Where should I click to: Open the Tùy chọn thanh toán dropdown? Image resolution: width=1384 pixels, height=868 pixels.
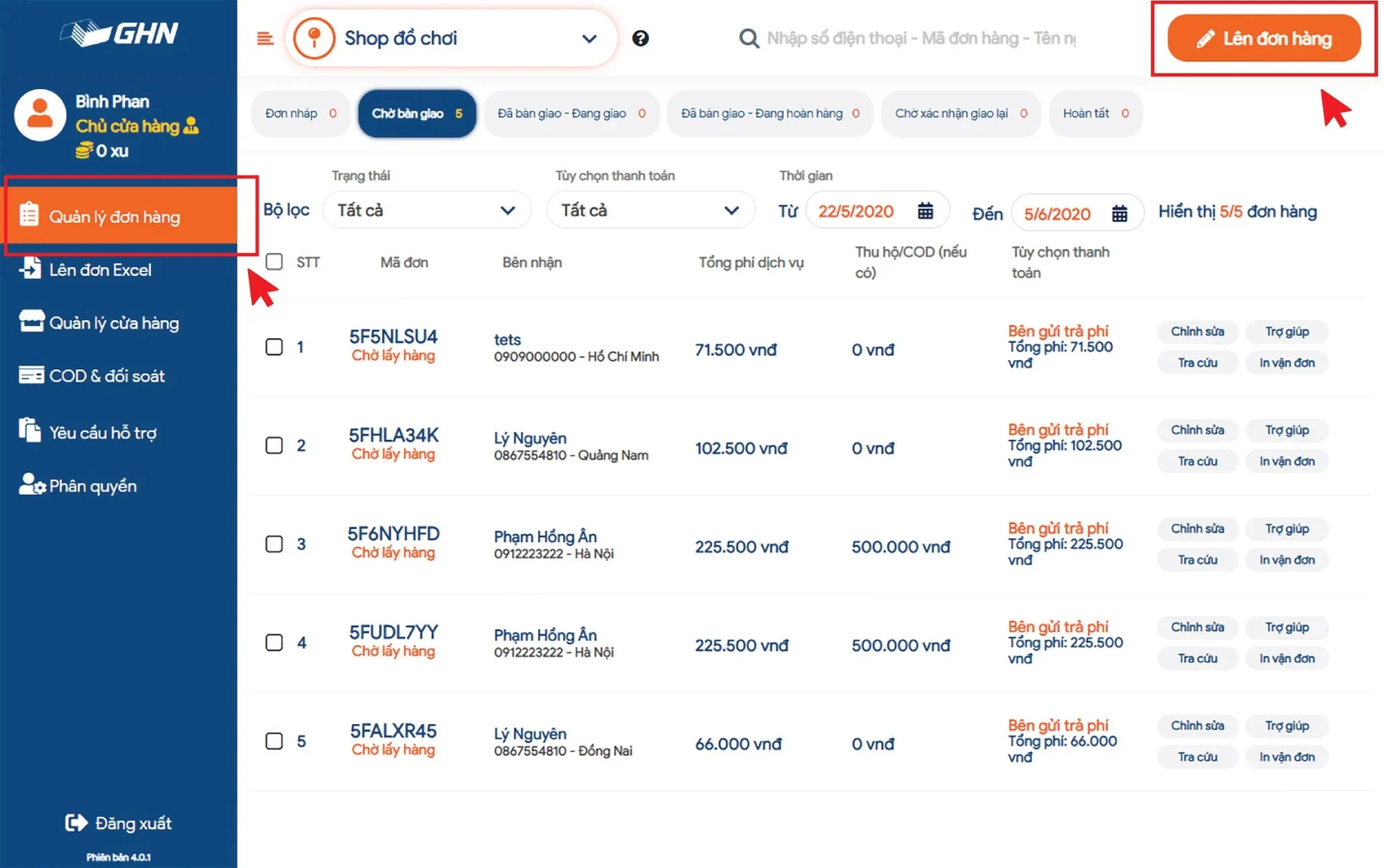click(650, 210)
